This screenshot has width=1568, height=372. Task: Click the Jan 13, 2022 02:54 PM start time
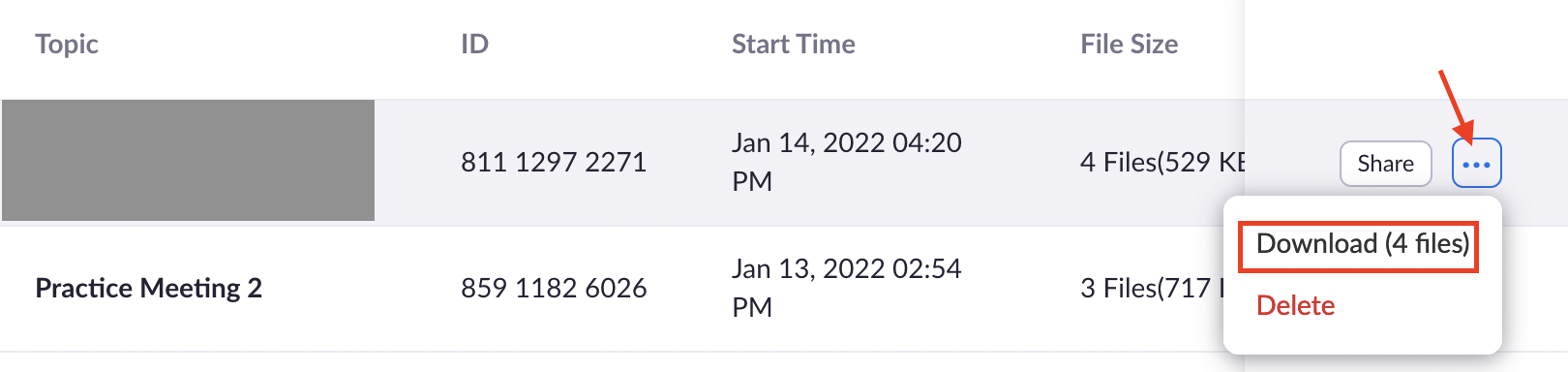click(846, 288)
